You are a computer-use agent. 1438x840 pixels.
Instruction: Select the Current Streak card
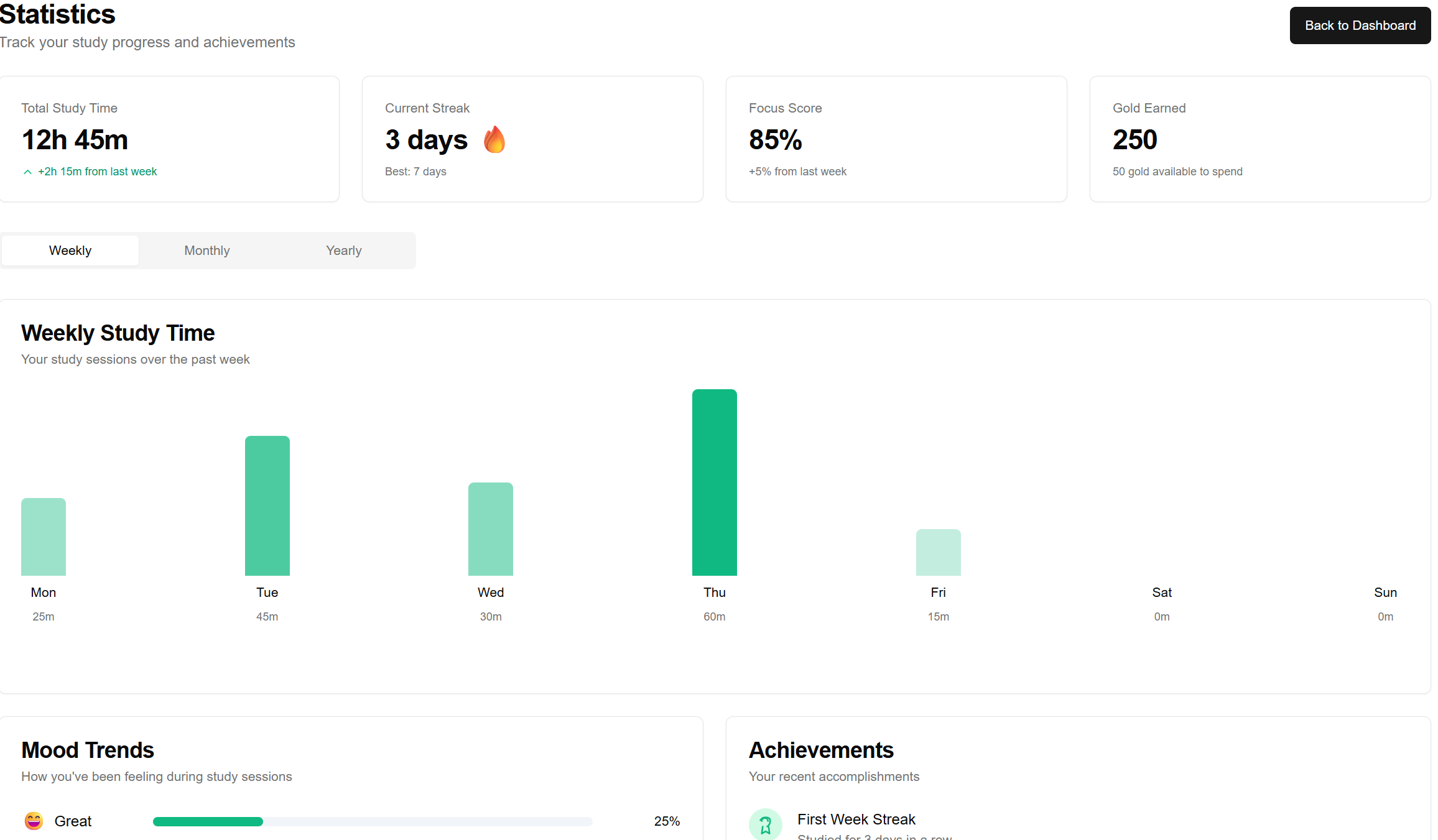pyautogui.click(x=532, y=139)
